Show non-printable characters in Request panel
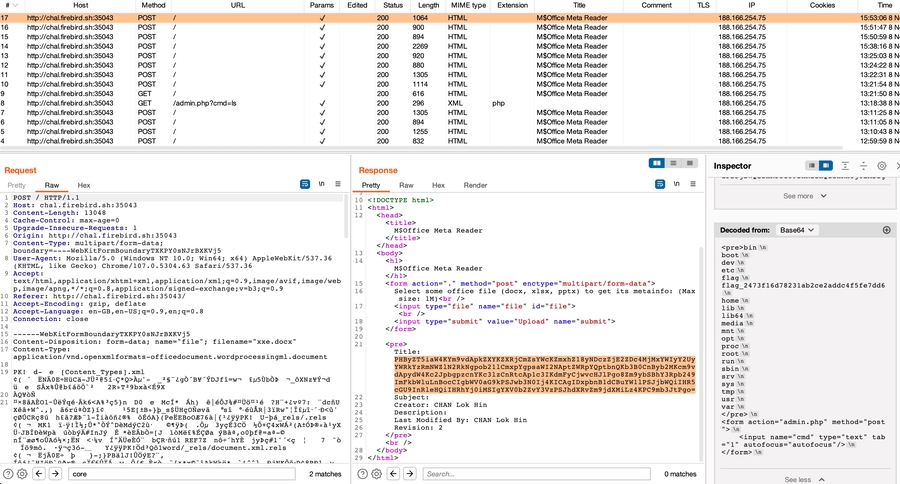The height and width of the screenshot is (484, 900). coord(322,185)
